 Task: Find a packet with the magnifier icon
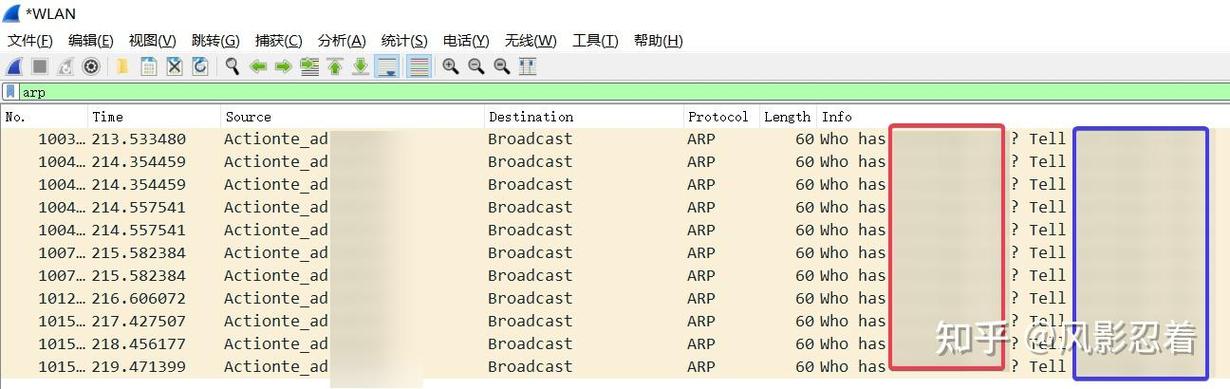point(232,67)
